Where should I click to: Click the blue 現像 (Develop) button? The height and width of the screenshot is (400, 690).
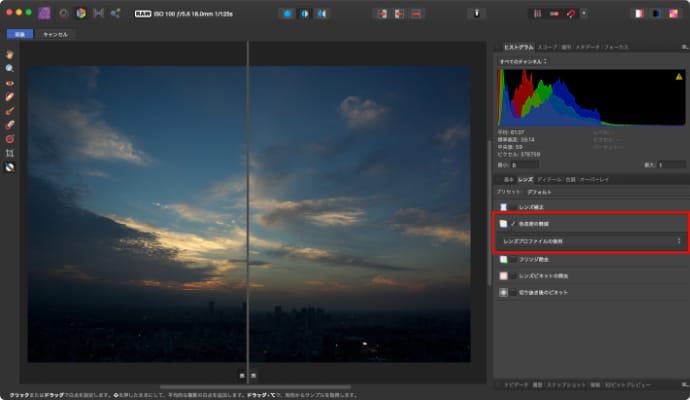[19, 34]
